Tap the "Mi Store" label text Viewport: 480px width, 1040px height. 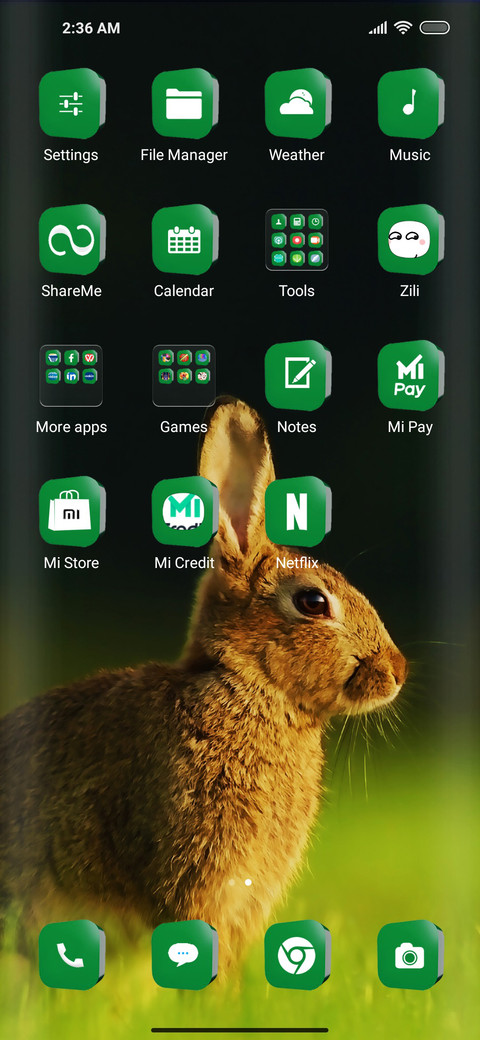pyautogui.click(x=71, y=563)
